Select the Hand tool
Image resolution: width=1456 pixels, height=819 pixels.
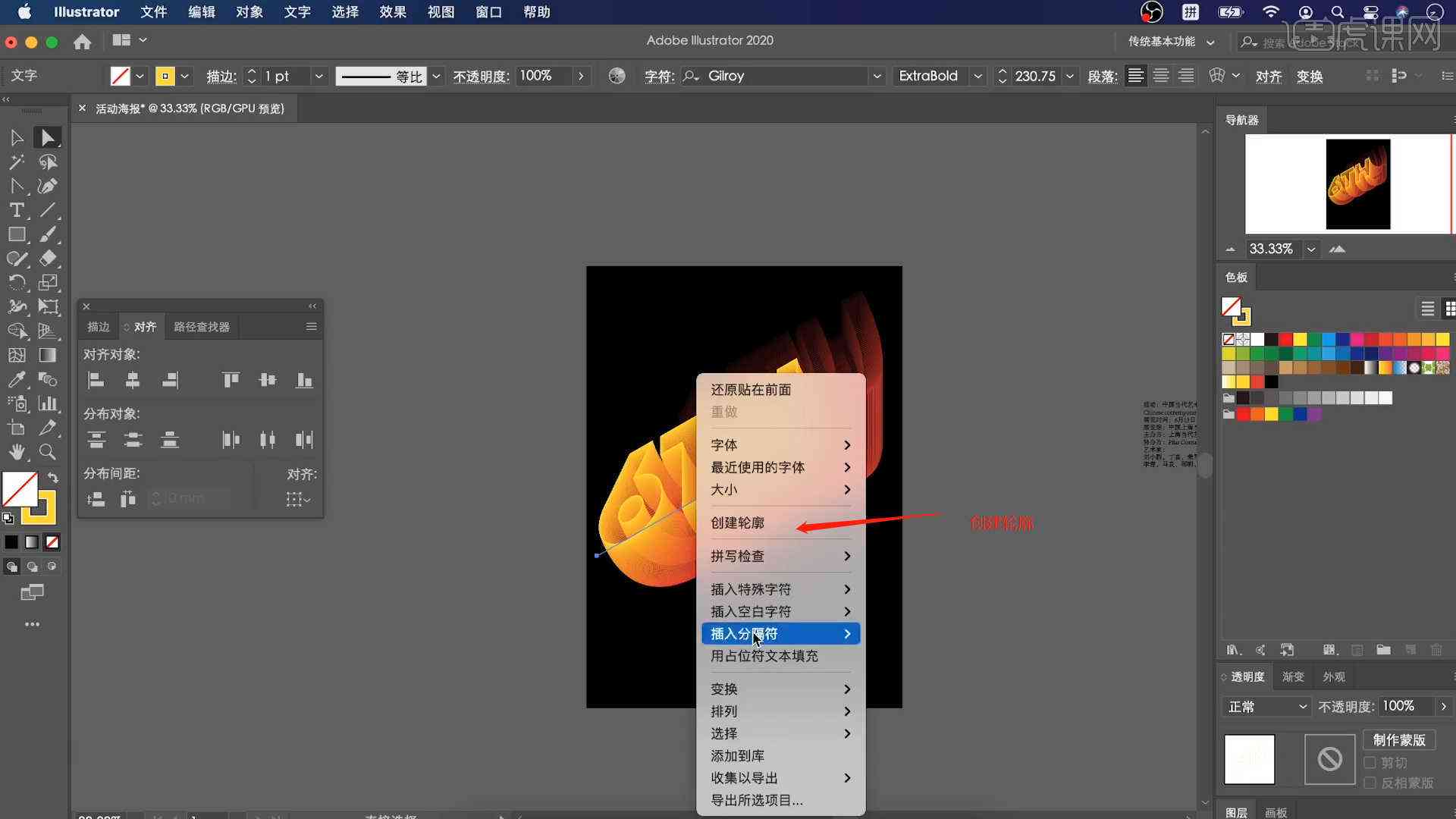[17, 452]
